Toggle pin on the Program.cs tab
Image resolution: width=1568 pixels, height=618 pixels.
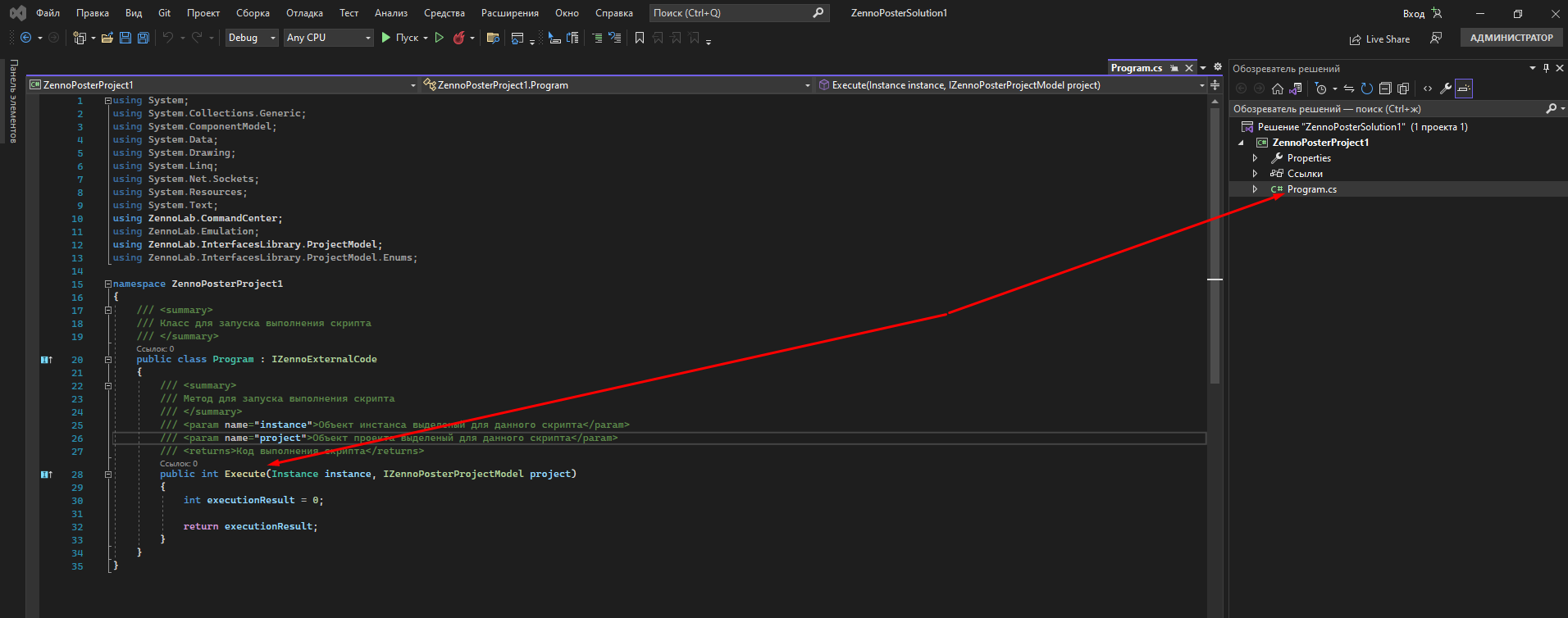tap(1174, 68)
